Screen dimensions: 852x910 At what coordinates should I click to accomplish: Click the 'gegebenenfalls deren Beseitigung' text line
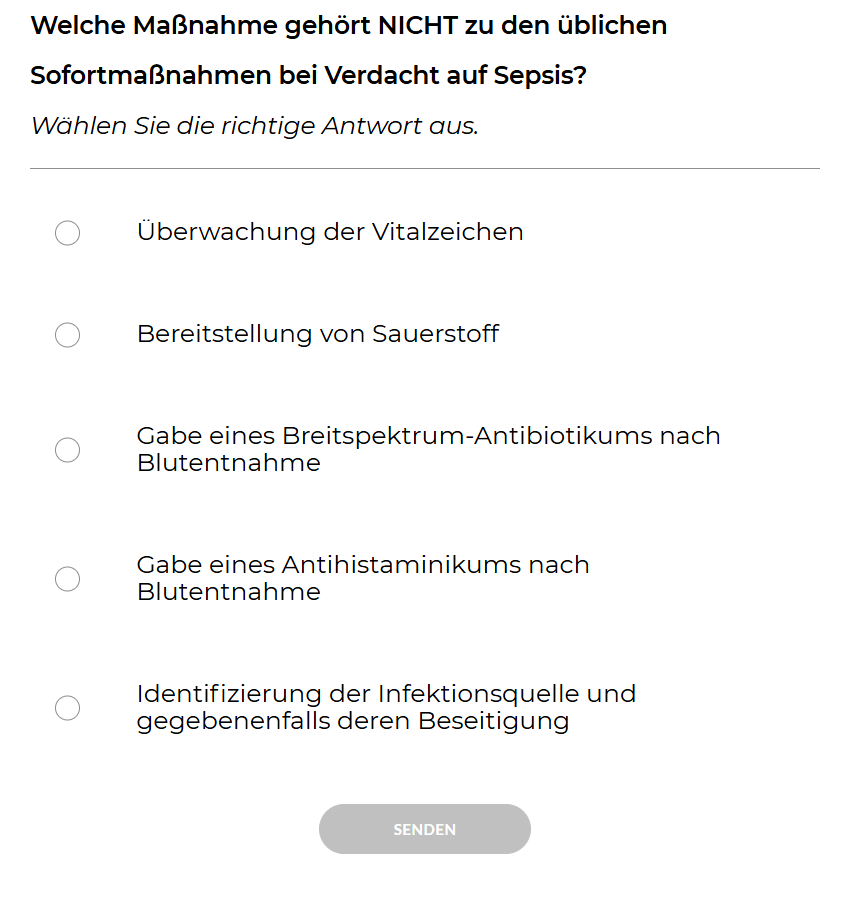[353, 721]
